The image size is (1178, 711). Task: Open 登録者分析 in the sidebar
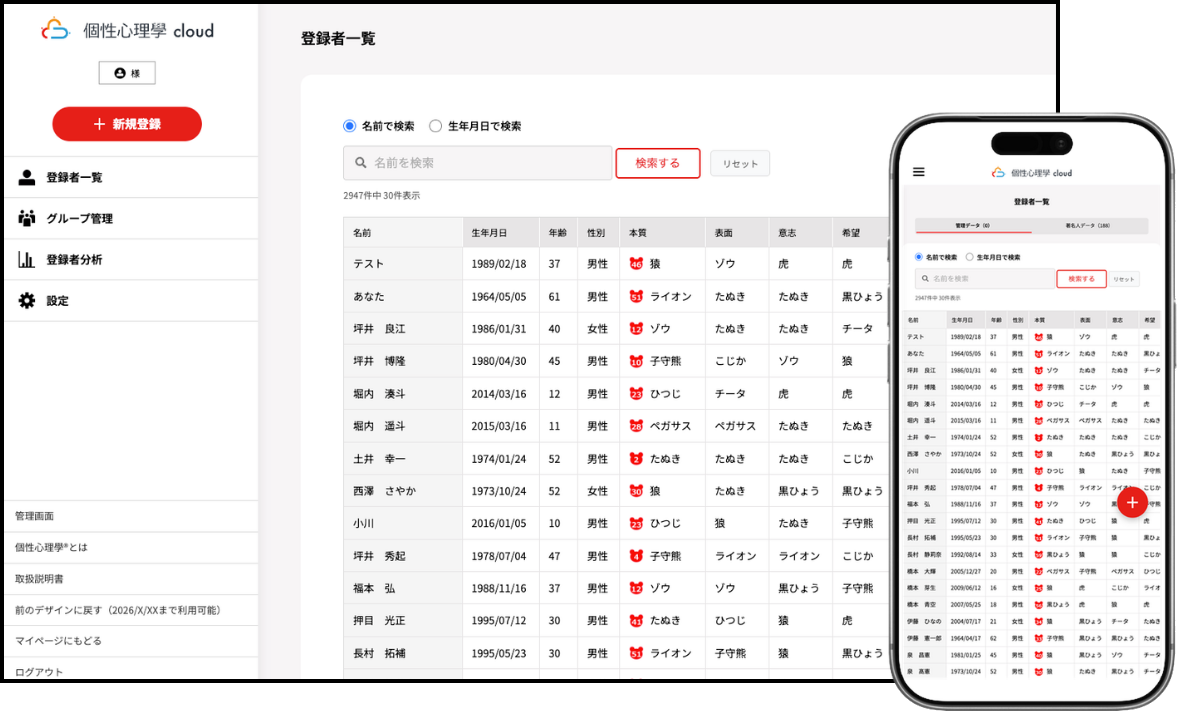tap(131, 260)
